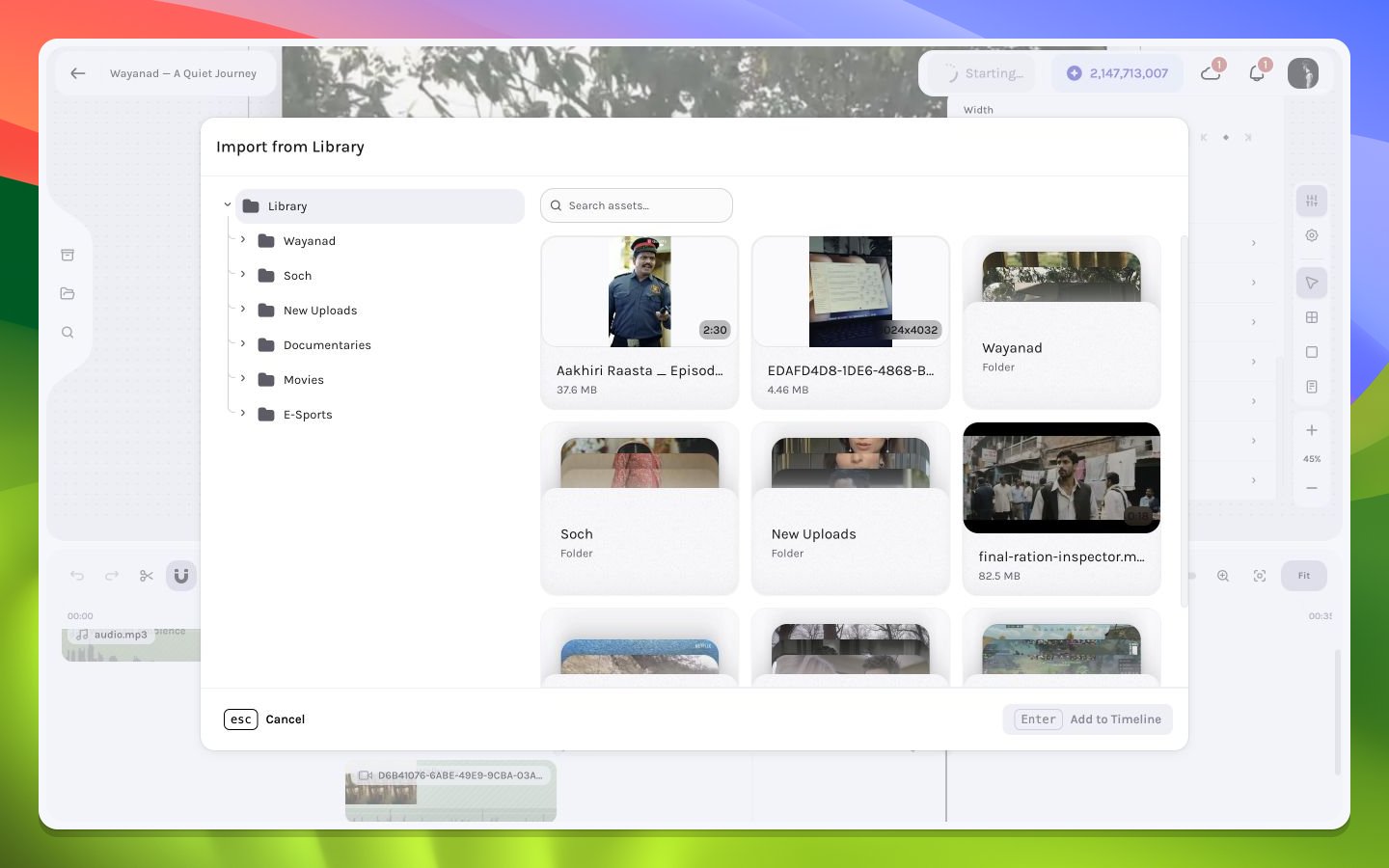The image size is (1389, 868).
Task: Click the asset grid vertical scrollbar
Action: pyautogui.click(x=1184, y=420)
